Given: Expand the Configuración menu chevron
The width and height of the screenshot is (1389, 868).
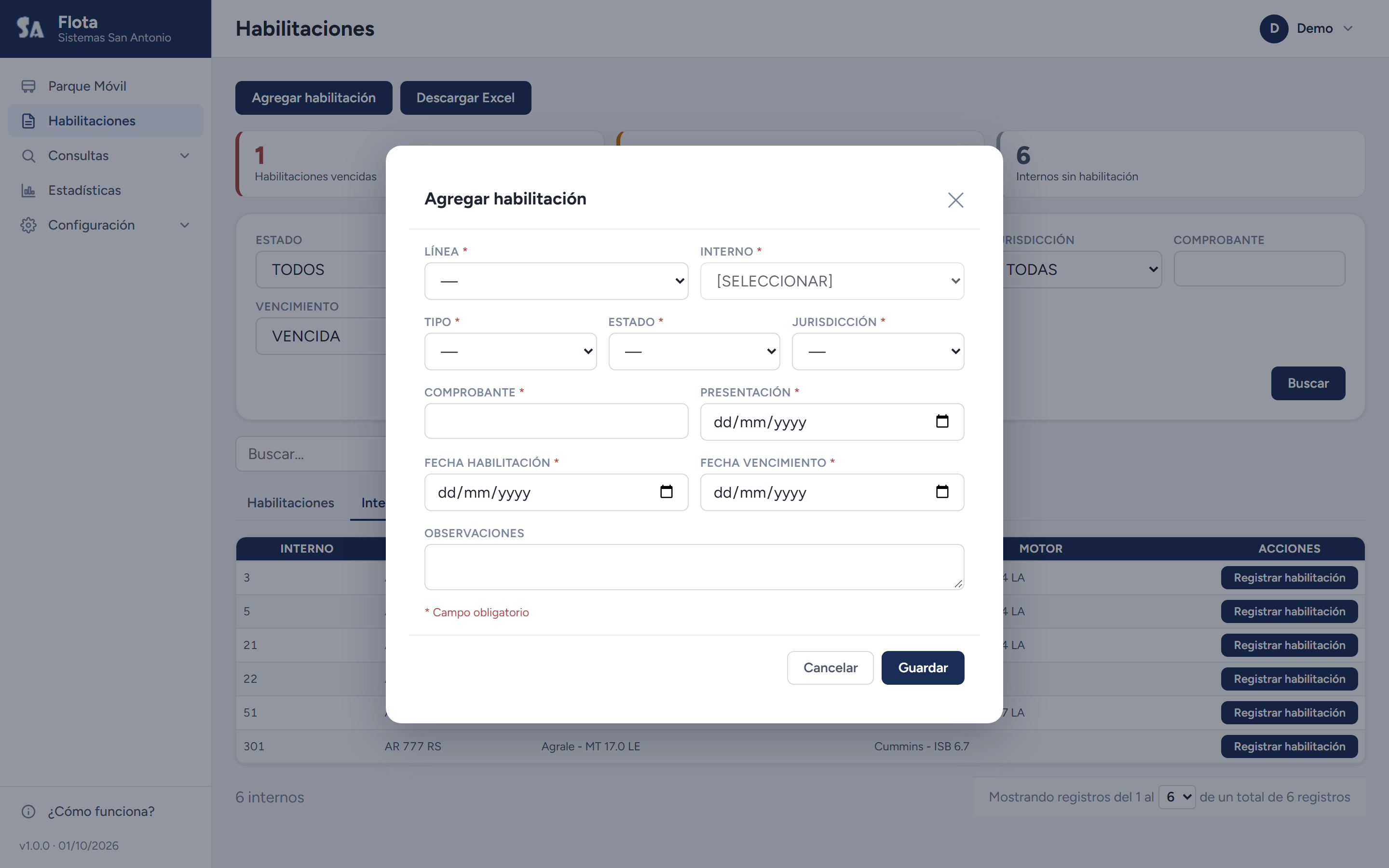Looking at the screenshot, I should click(x=185, y=225).
